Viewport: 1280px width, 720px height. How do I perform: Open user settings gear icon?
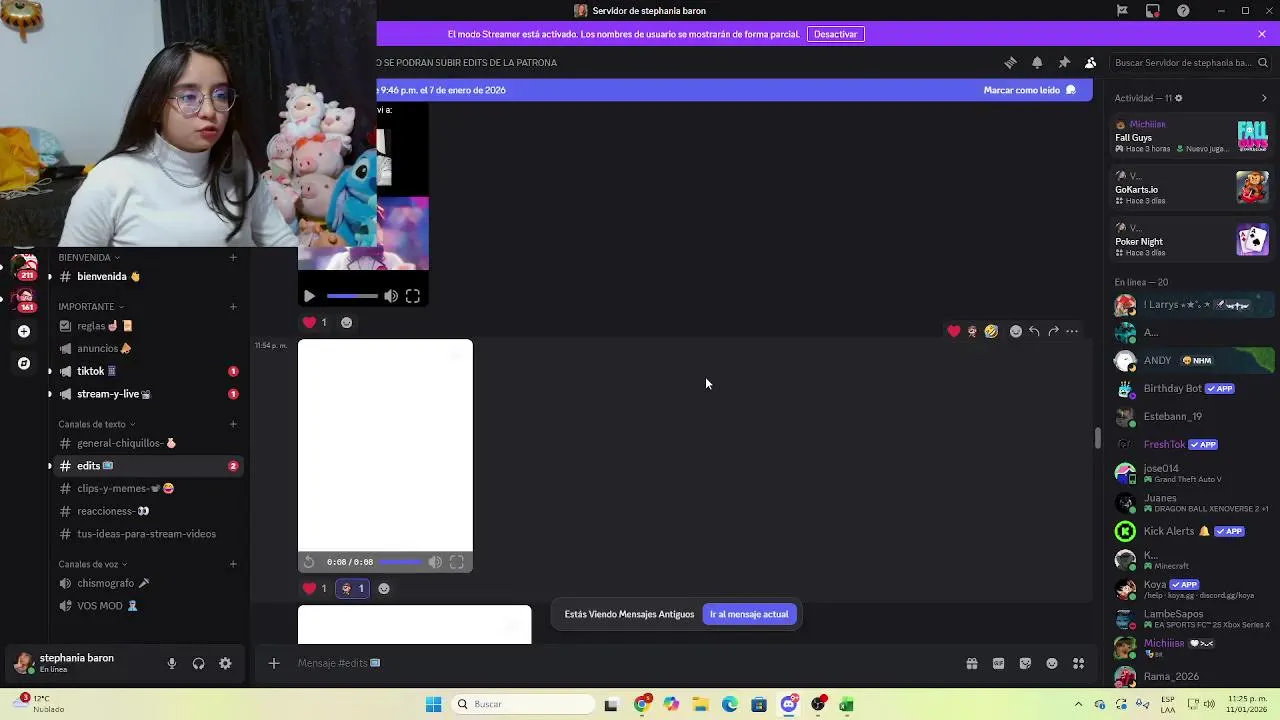[225, 663]
